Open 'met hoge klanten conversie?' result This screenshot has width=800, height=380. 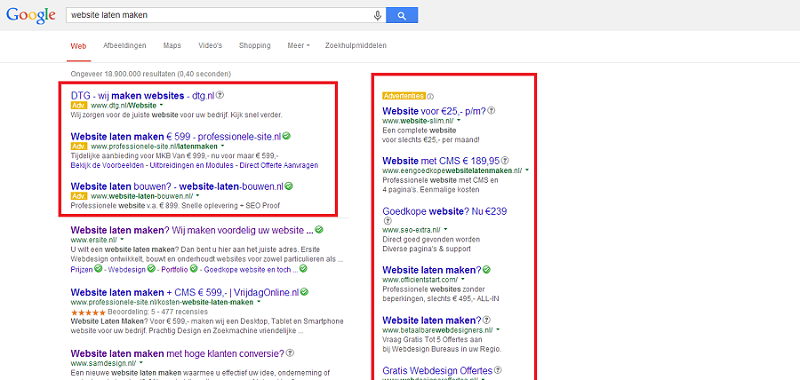tap(178, 353)
